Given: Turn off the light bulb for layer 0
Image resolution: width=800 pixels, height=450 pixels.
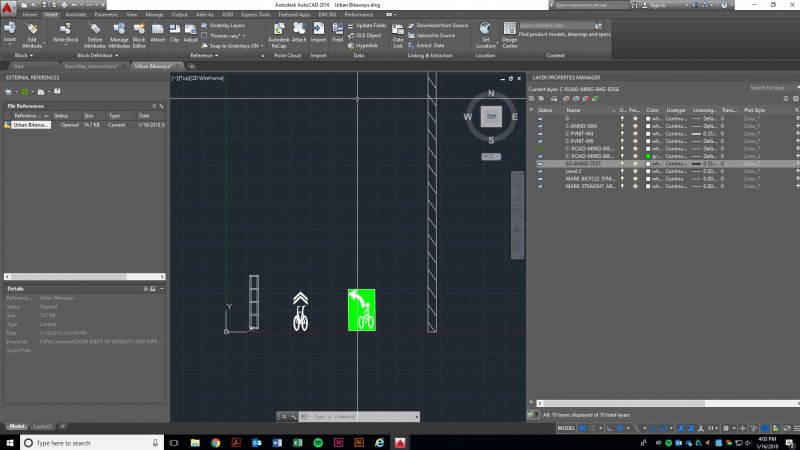Looking at the screenshot, I should 622,118.
